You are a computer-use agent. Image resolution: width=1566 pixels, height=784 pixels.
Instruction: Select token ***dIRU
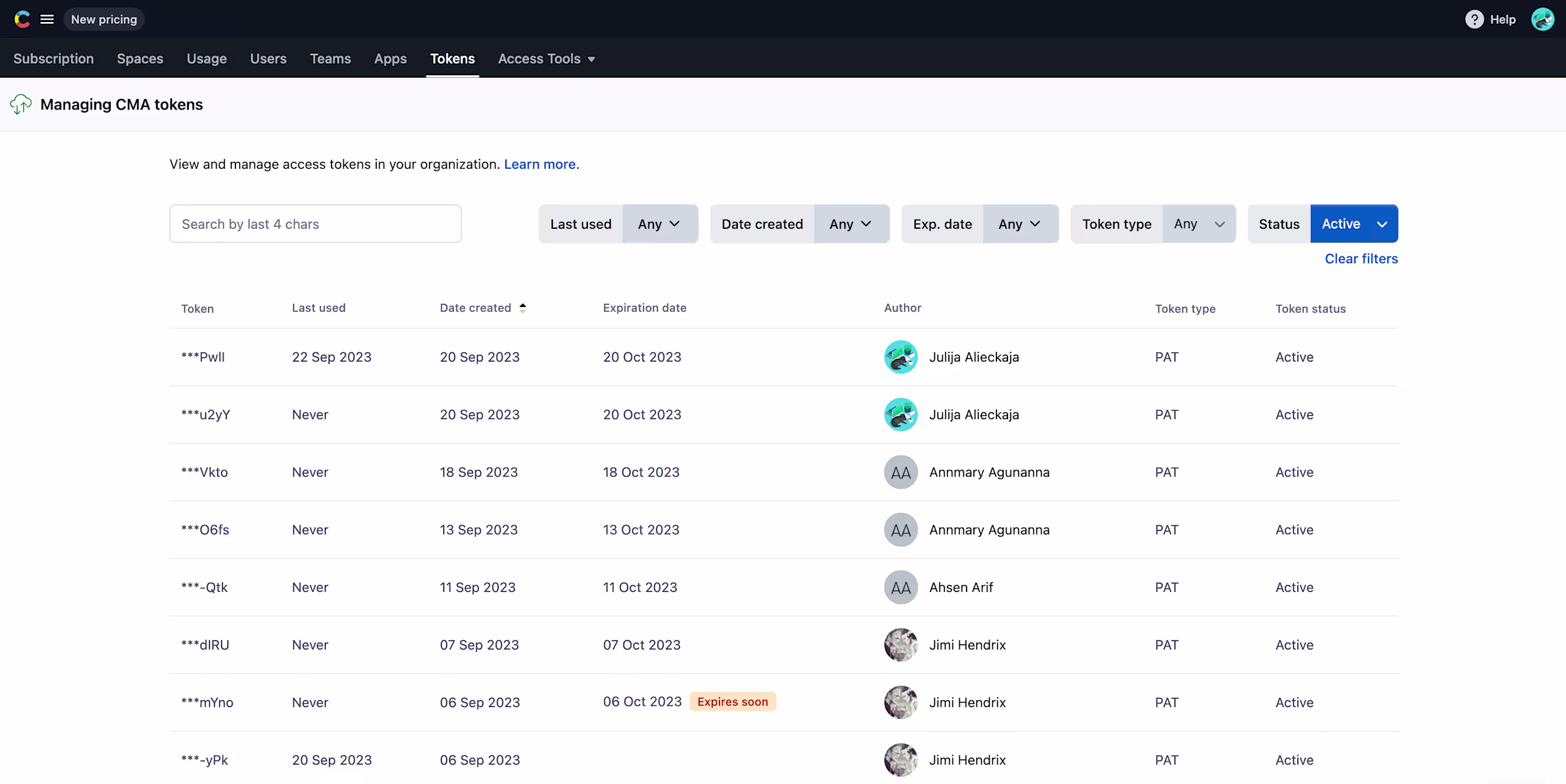[x=205, y=645]
